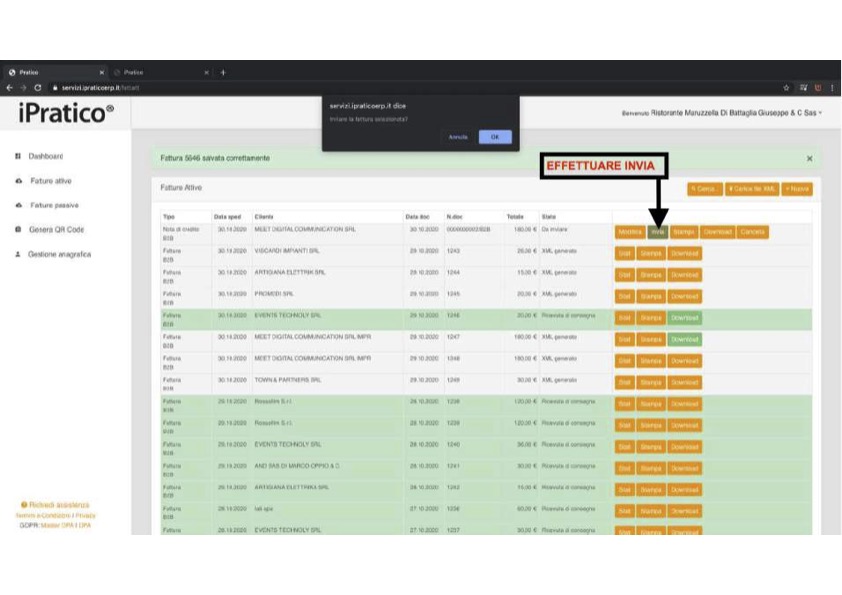The image size is (842, 595).
Task: Open a new browser tab with the plus button
Action: click(223, 73)
